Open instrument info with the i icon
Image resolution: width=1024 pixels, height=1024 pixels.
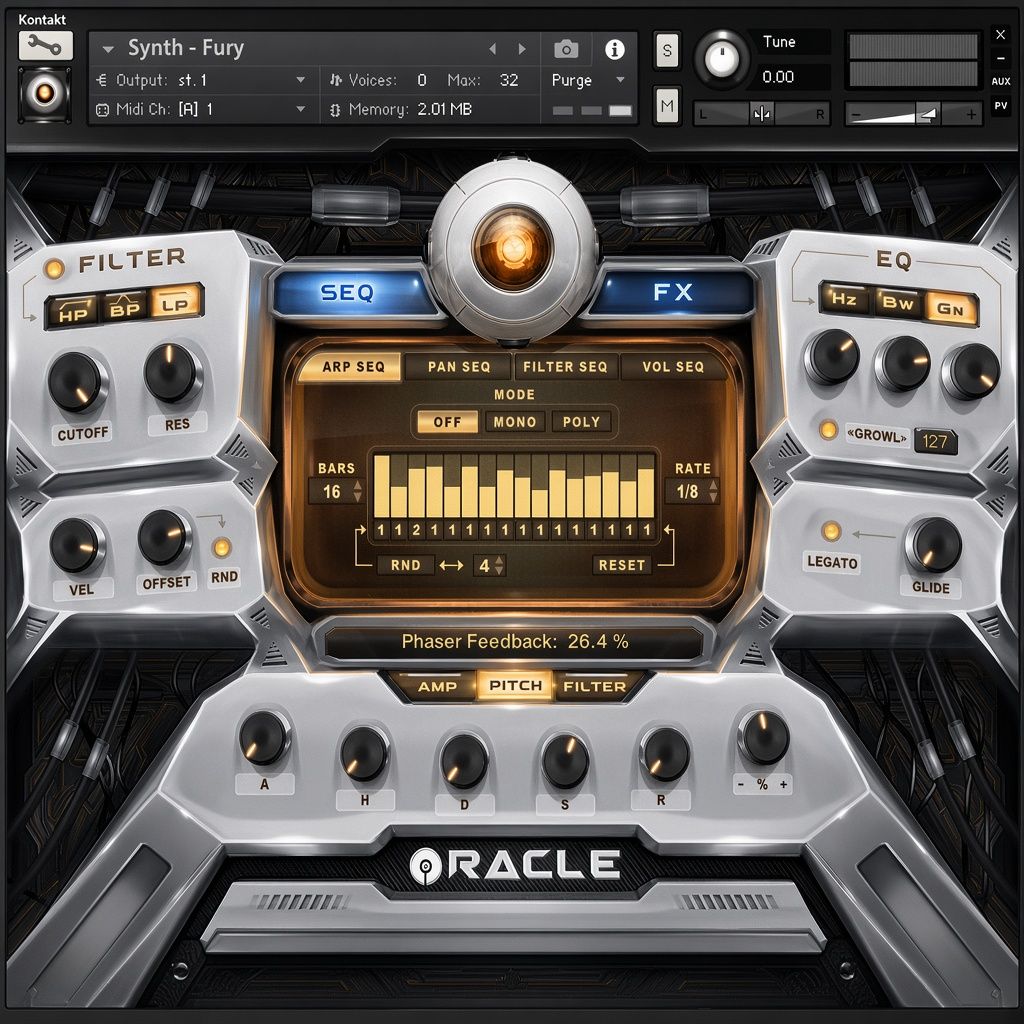615,49
